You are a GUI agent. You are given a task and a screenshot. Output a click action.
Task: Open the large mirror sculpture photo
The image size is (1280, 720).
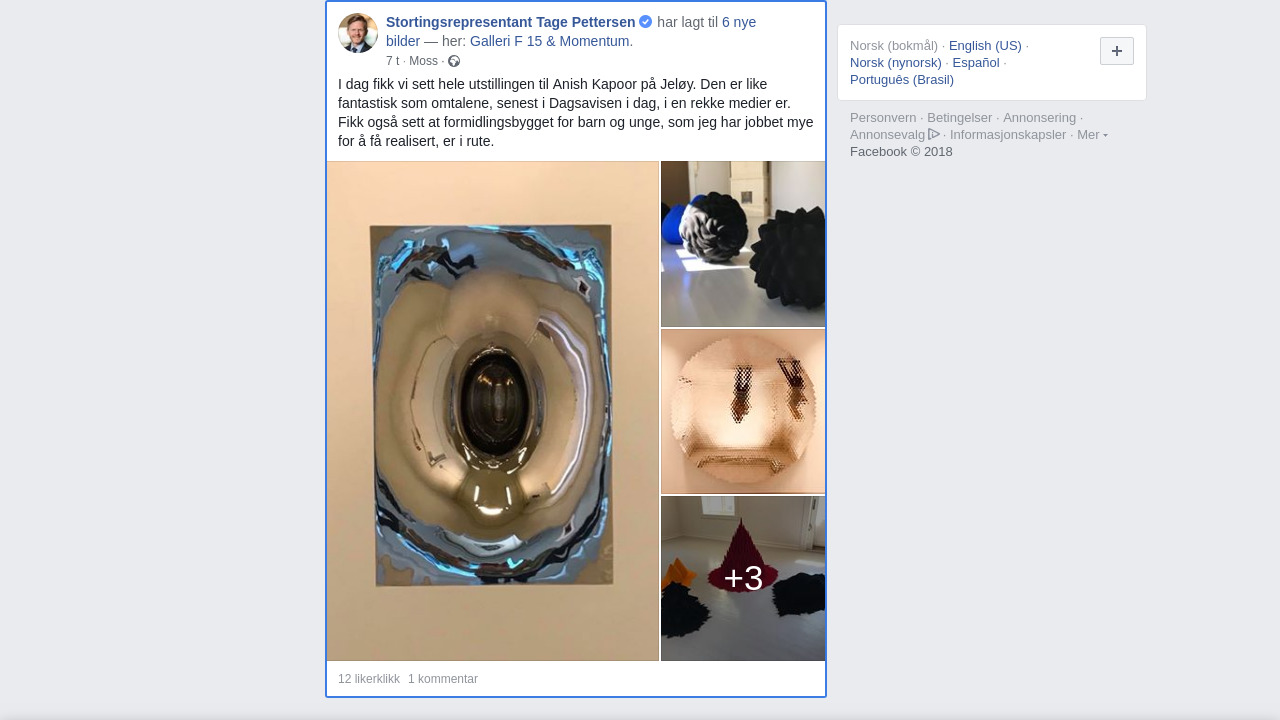tap(493, 411)
